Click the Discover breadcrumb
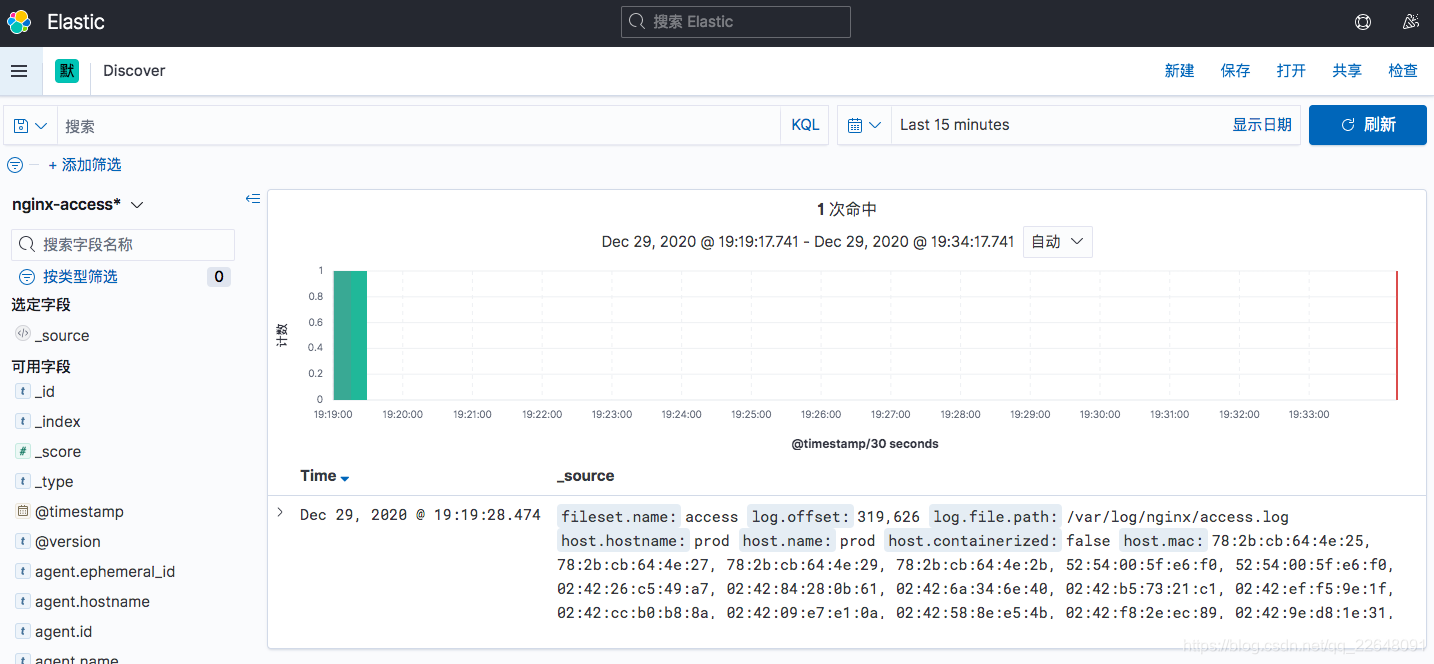1434x664 pixels. click(134, 71)
